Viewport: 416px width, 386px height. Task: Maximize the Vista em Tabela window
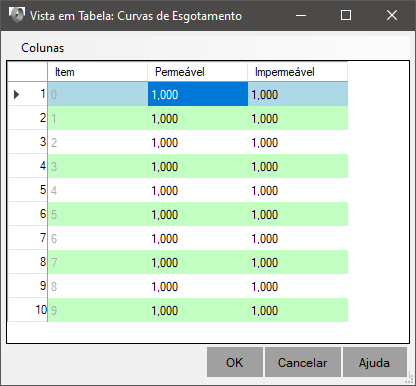pos(346,15)
